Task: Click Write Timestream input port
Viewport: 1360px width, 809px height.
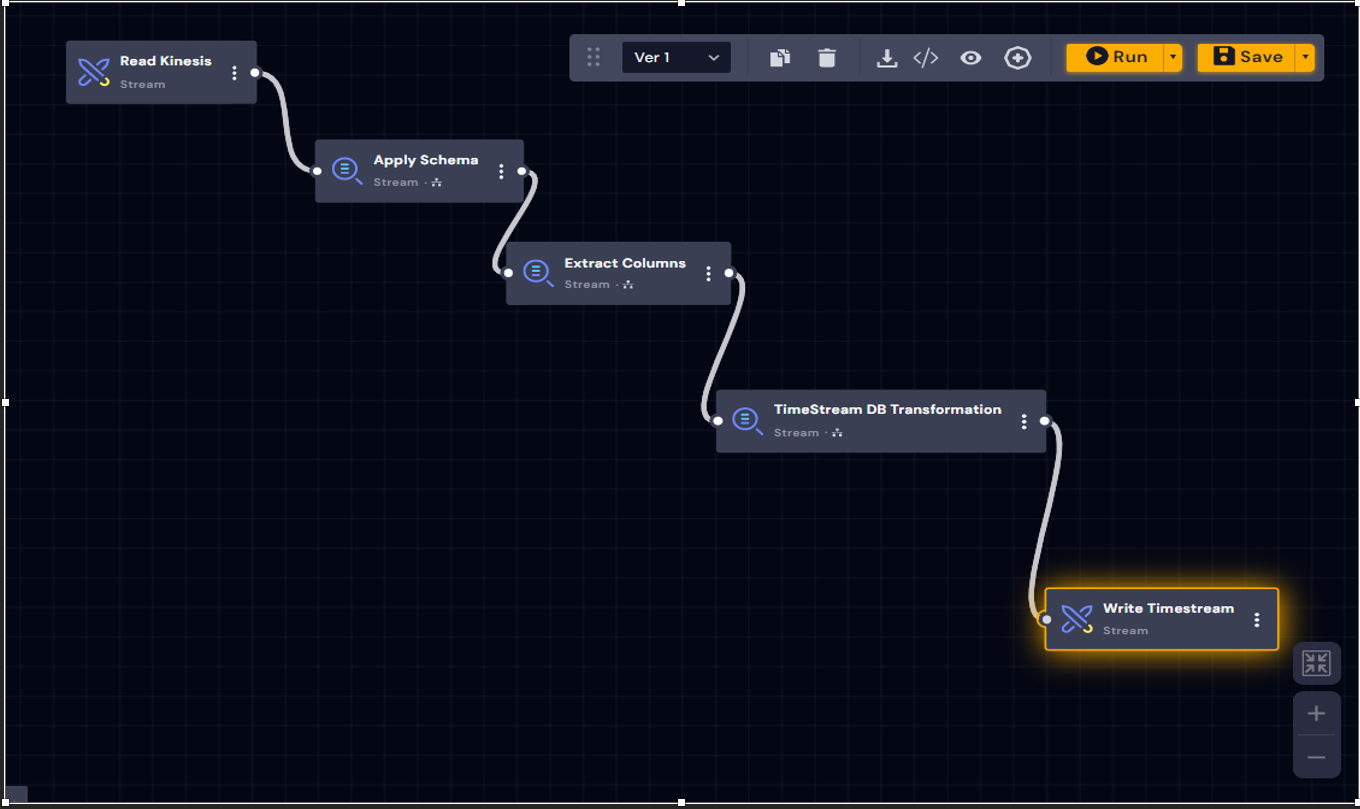Action: (x=1046, y=619)
